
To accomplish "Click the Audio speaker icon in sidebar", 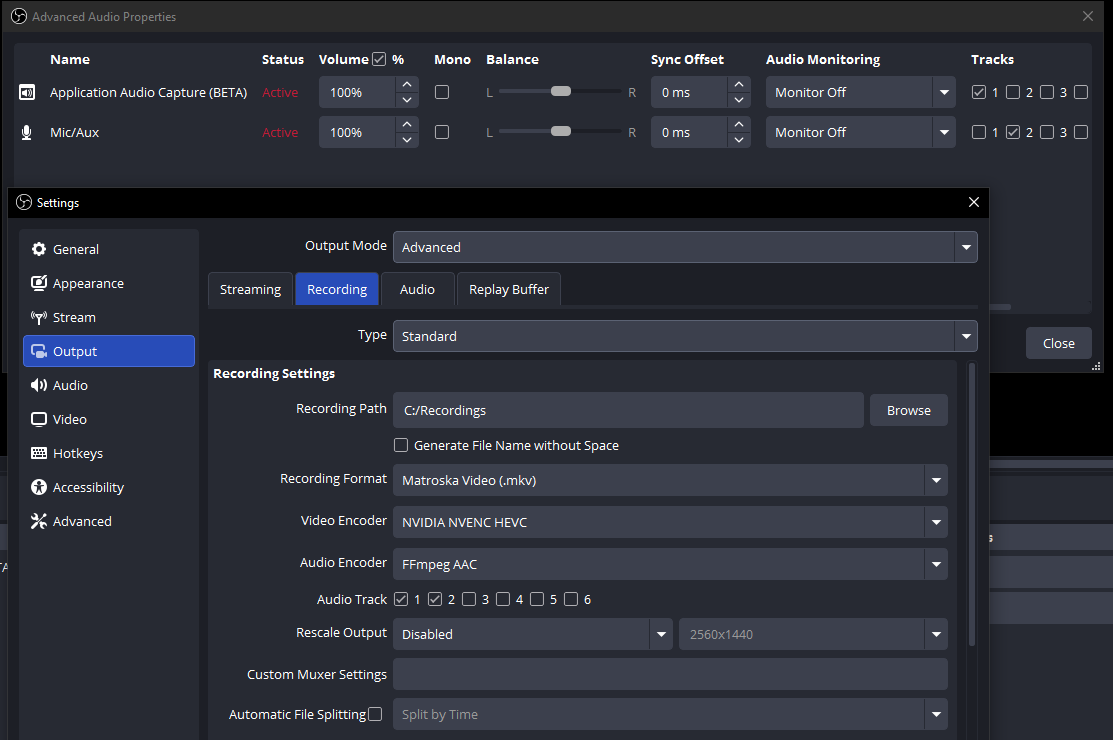I will 39,385.
